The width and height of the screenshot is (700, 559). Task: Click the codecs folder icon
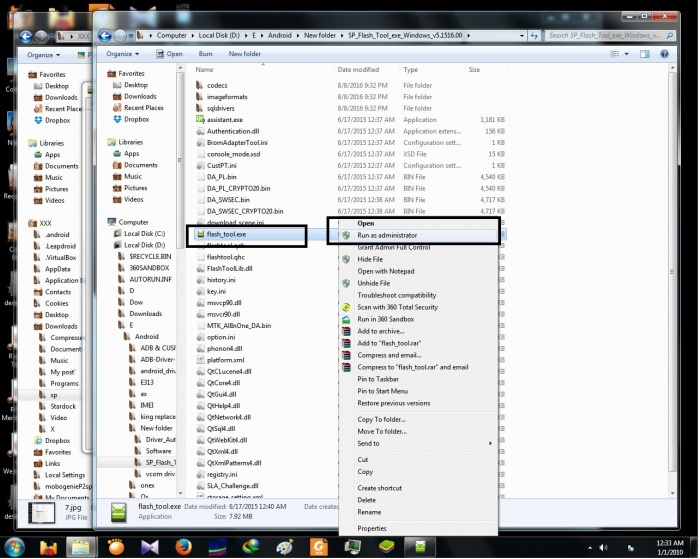tap(200, 85)
